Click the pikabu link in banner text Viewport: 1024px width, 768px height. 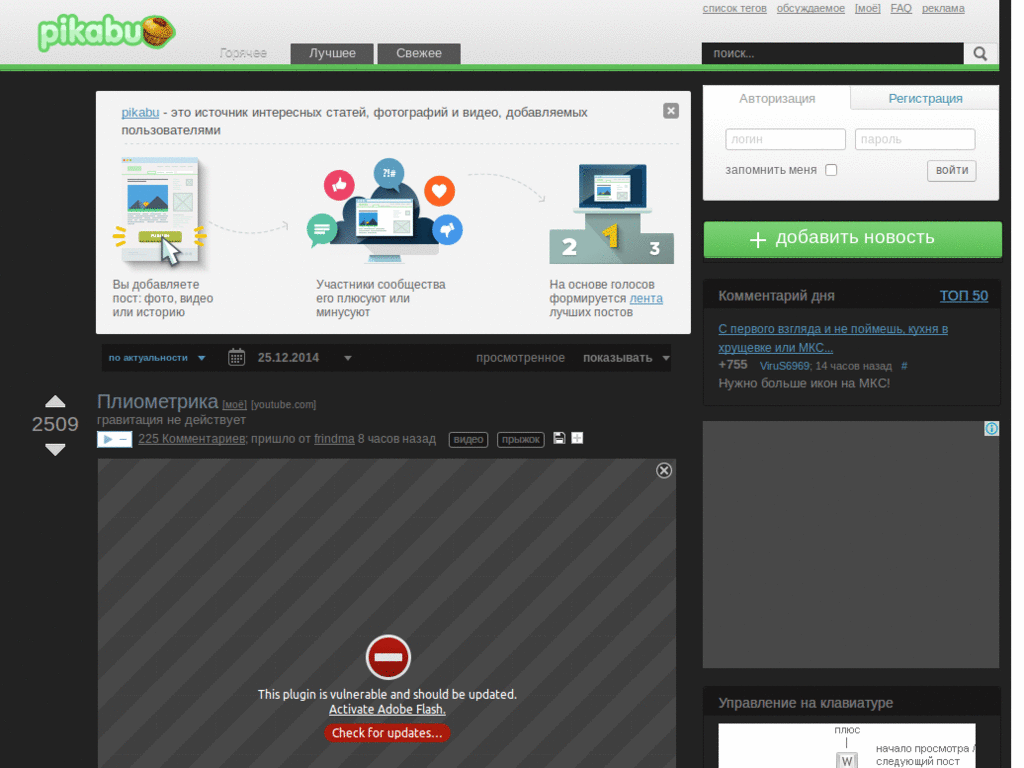pos(140,112)
